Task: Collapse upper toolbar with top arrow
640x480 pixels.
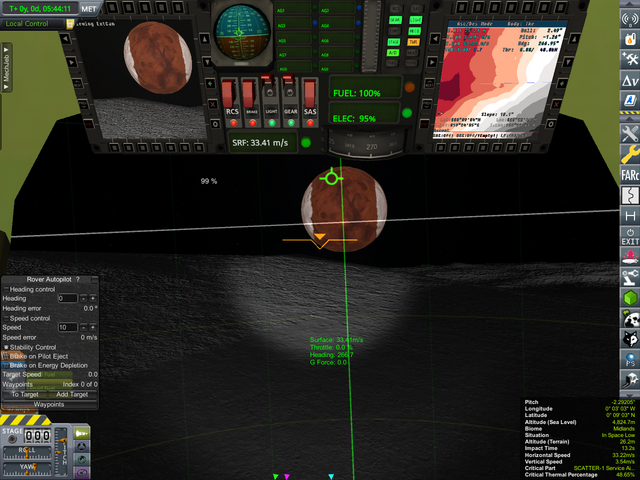Action: tap(630, 4)
